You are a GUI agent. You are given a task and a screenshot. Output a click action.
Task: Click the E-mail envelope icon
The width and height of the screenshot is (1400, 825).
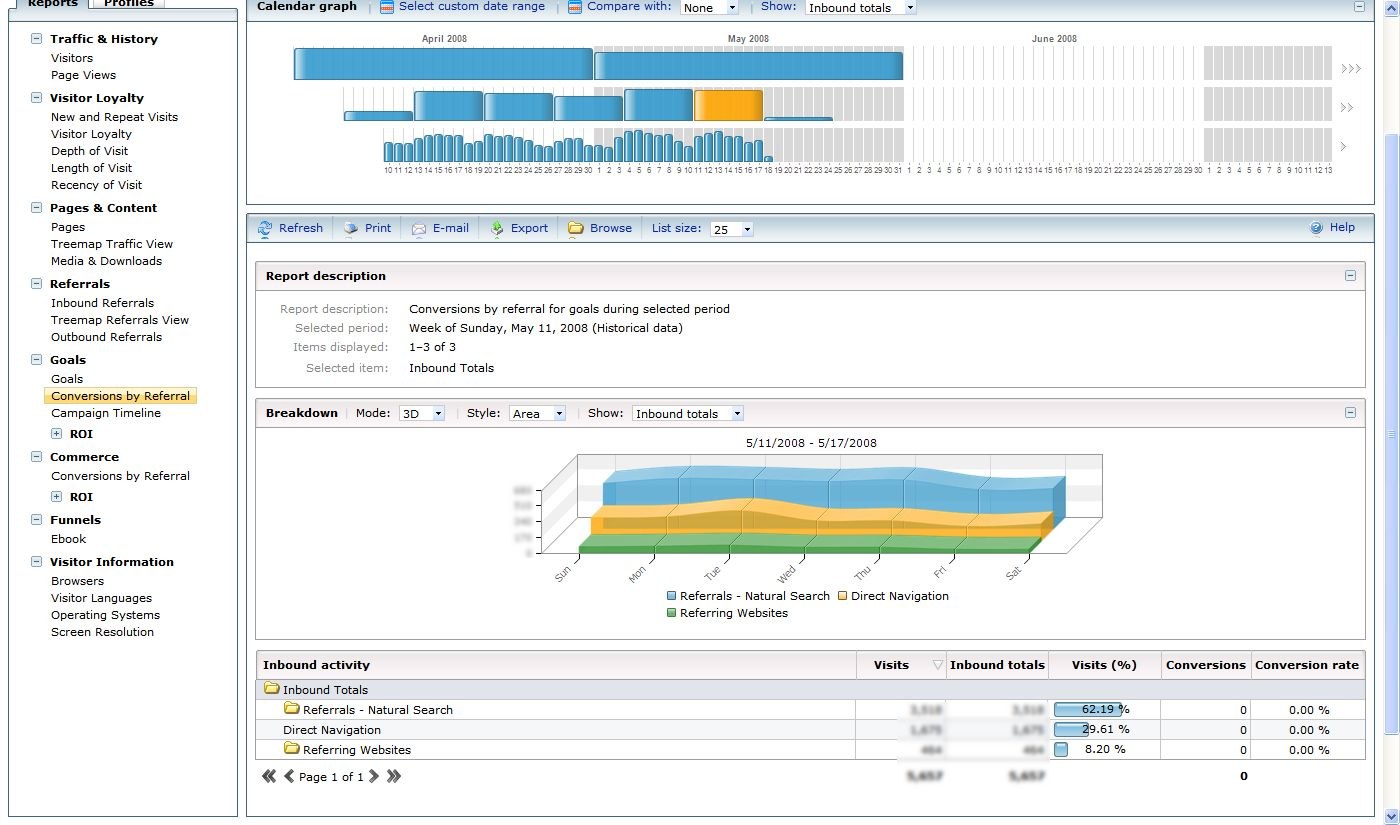419,228
